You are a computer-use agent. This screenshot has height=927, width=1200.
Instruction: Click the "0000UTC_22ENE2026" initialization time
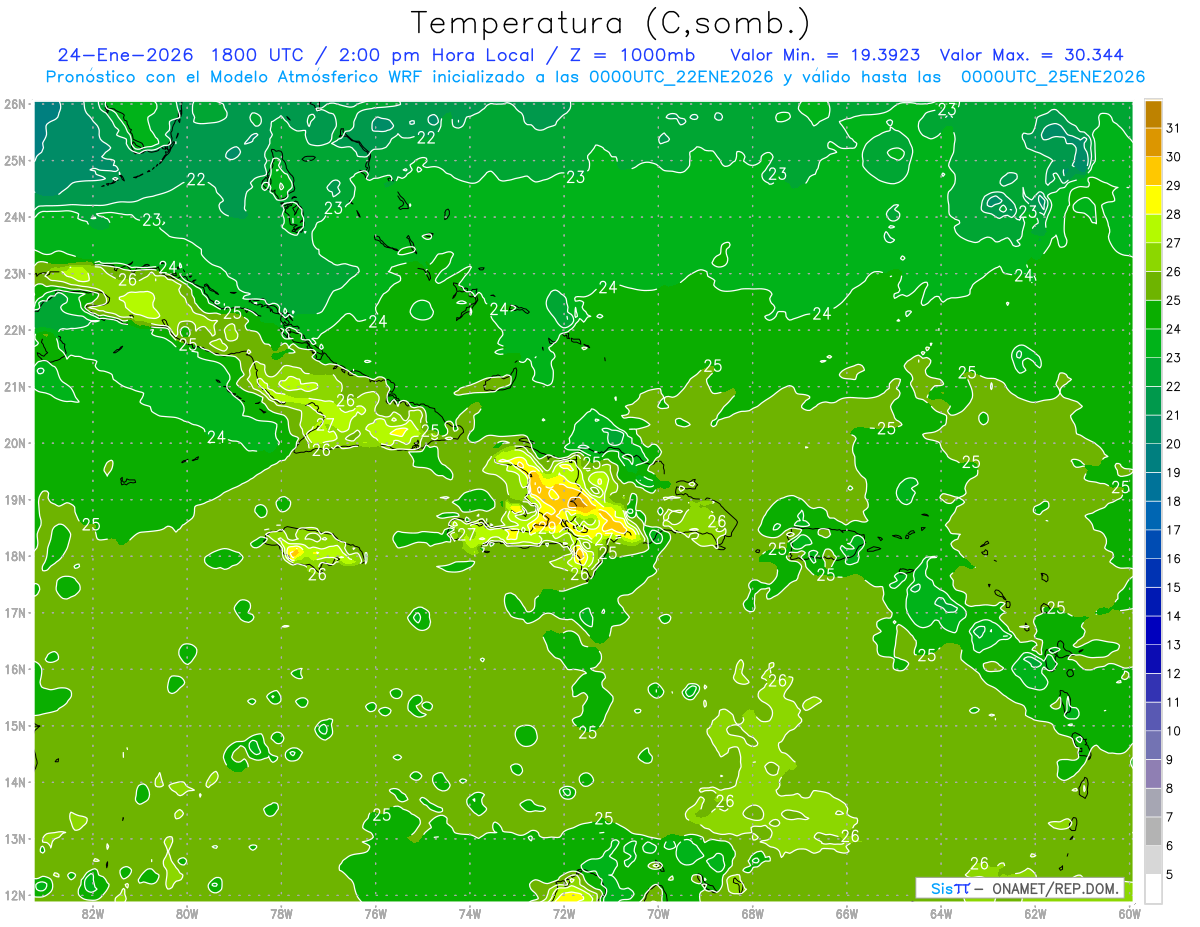(682, 77)
